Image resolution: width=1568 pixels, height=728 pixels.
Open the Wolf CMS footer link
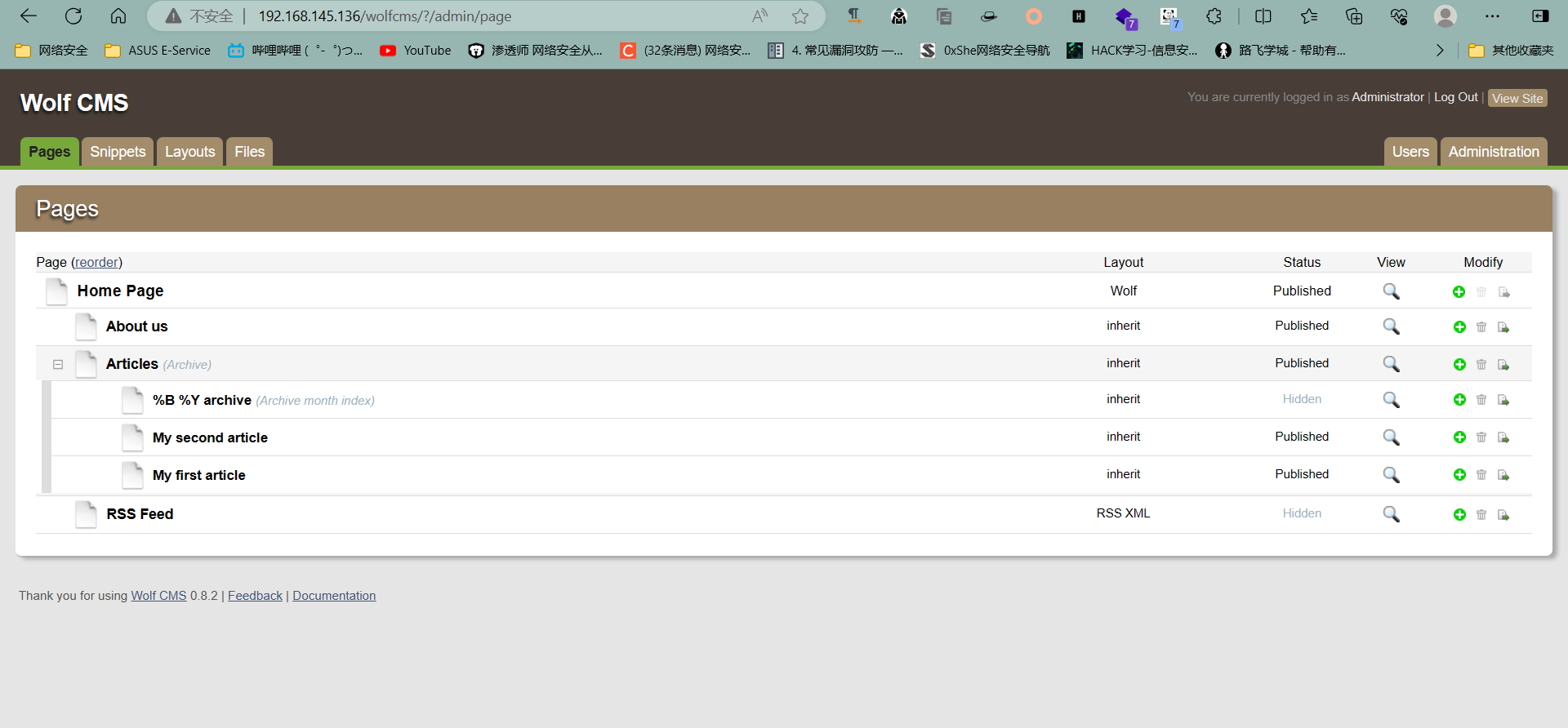159,596
